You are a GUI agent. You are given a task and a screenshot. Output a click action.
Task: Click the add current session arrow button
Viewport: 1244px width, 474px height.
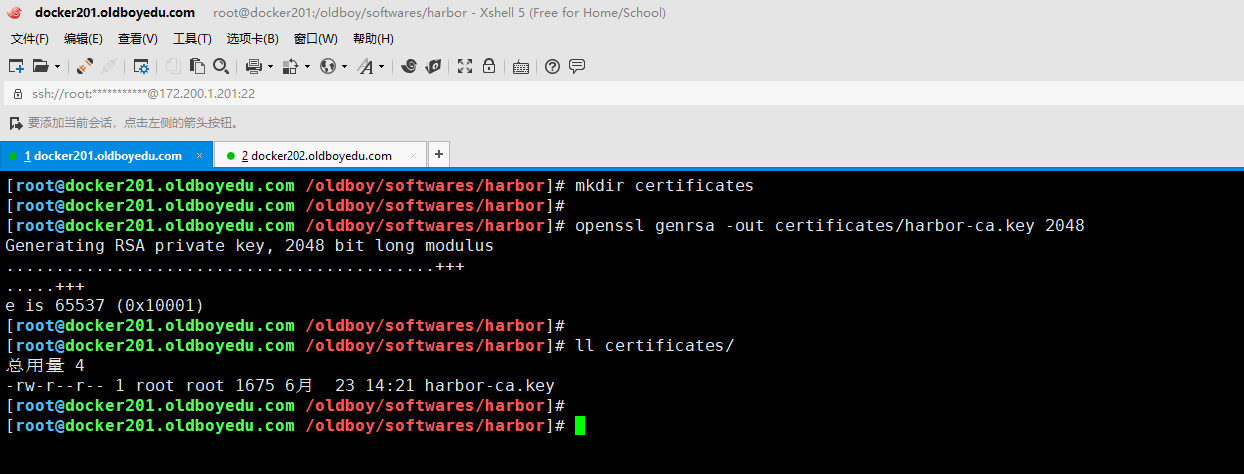(x=15, y=123)
